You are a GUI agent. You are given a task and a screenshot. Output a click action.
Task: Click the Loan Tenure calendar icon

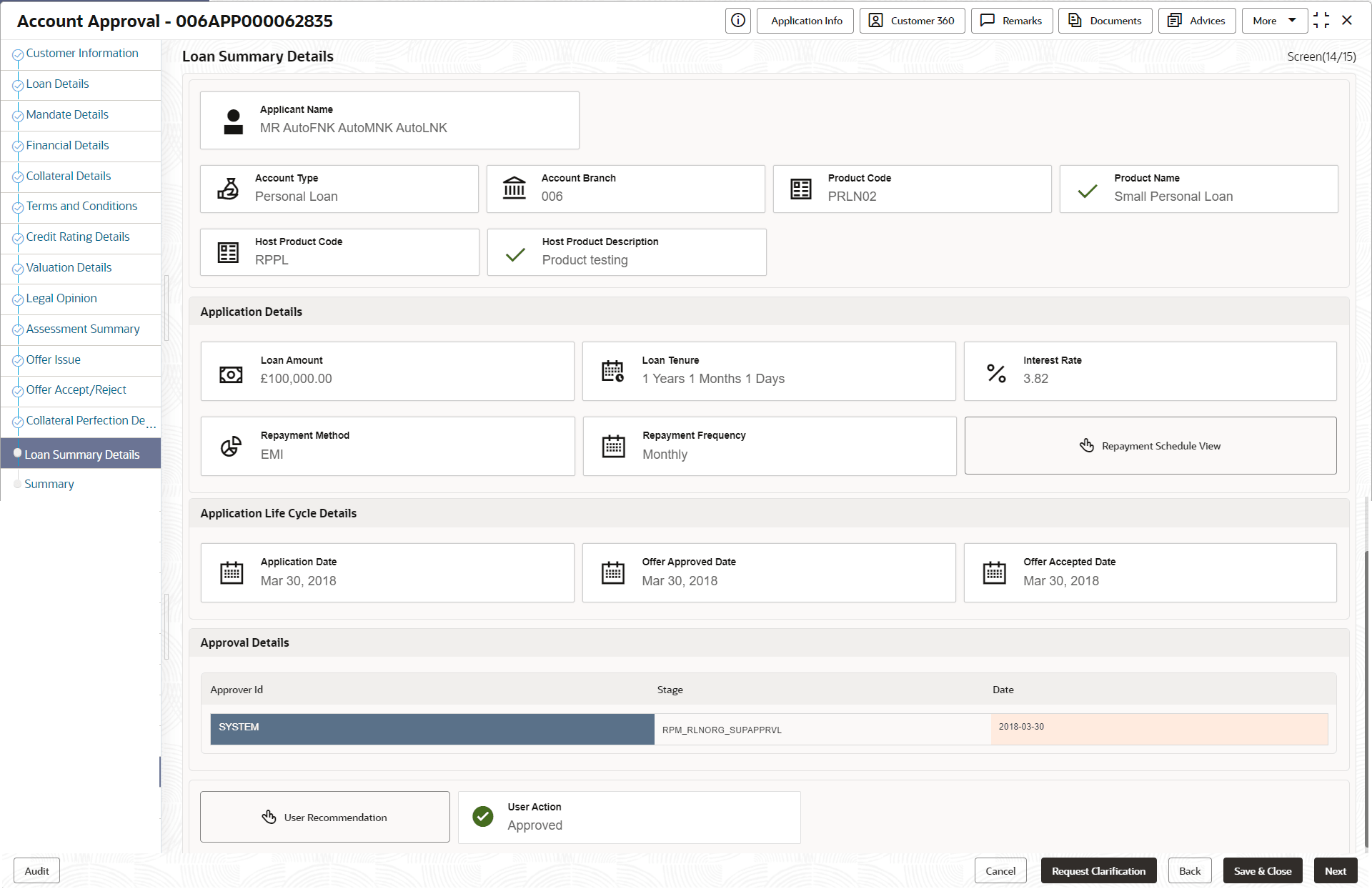click(612, 371)
